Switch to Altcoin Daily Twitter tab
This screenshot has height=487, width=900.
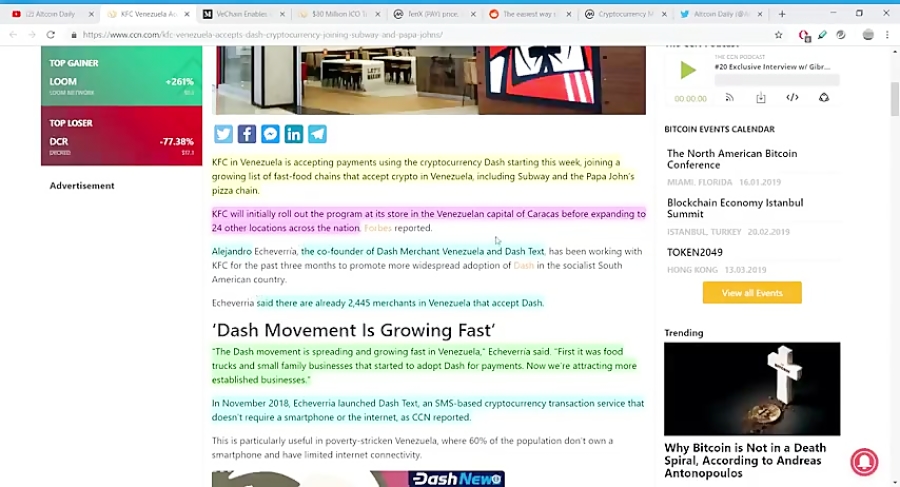[x=721, y=14]
